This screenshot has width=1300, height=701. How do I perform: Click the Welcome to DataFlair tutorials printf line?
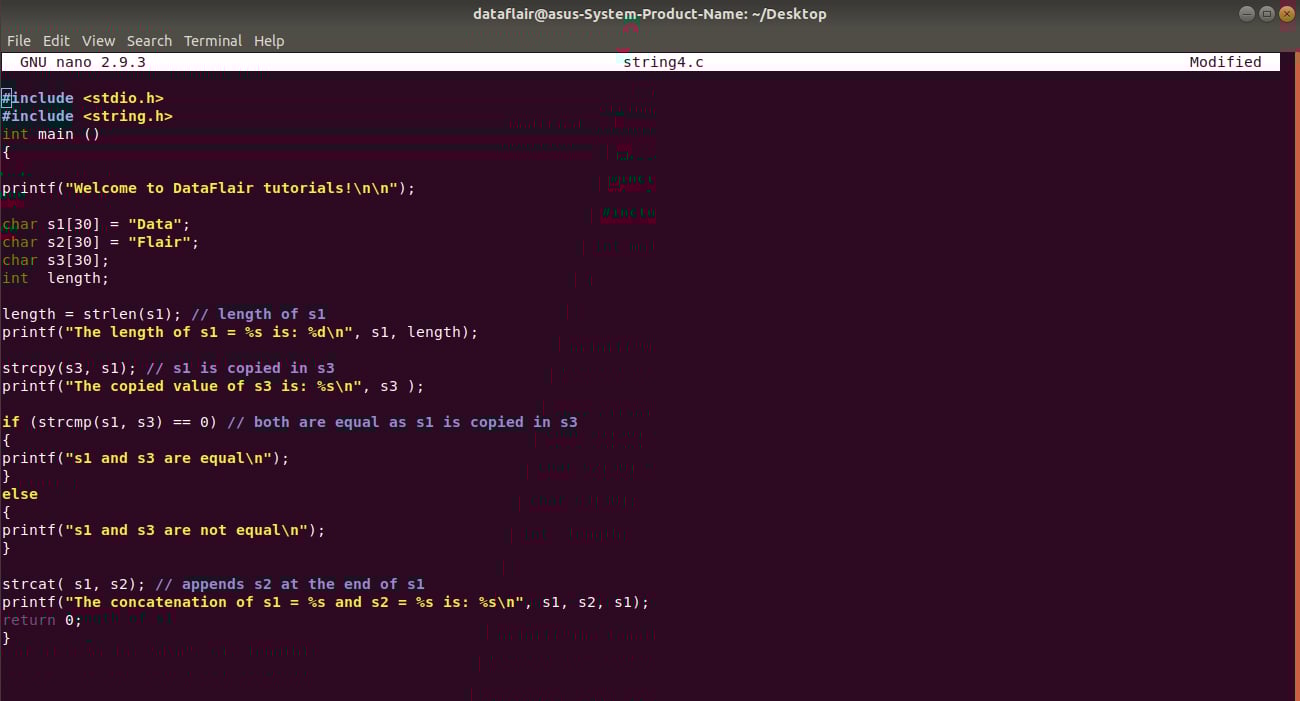[208, 188]
